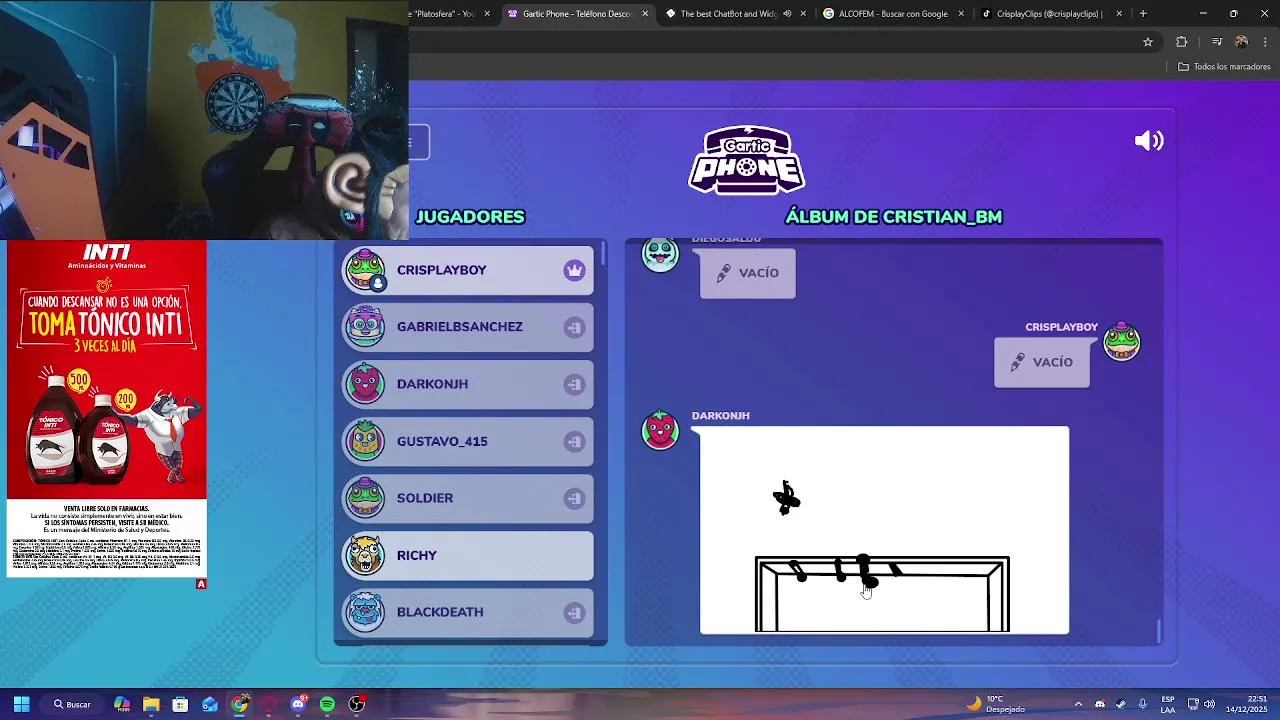The height and width of the screenshot is (720, 1280).
Task: Close the ALCOFEM Google tab
Action: 961,14
